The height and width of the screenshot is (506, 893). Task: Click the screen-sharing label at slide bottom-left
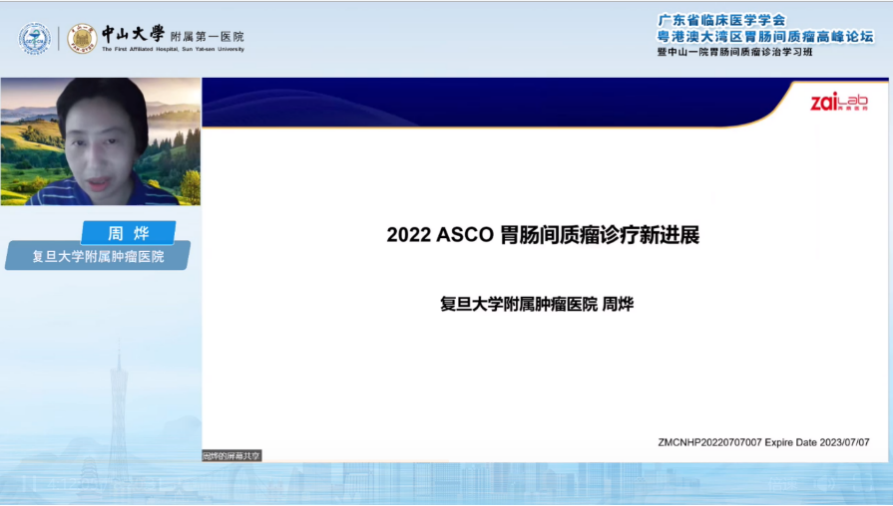(232, 456)
